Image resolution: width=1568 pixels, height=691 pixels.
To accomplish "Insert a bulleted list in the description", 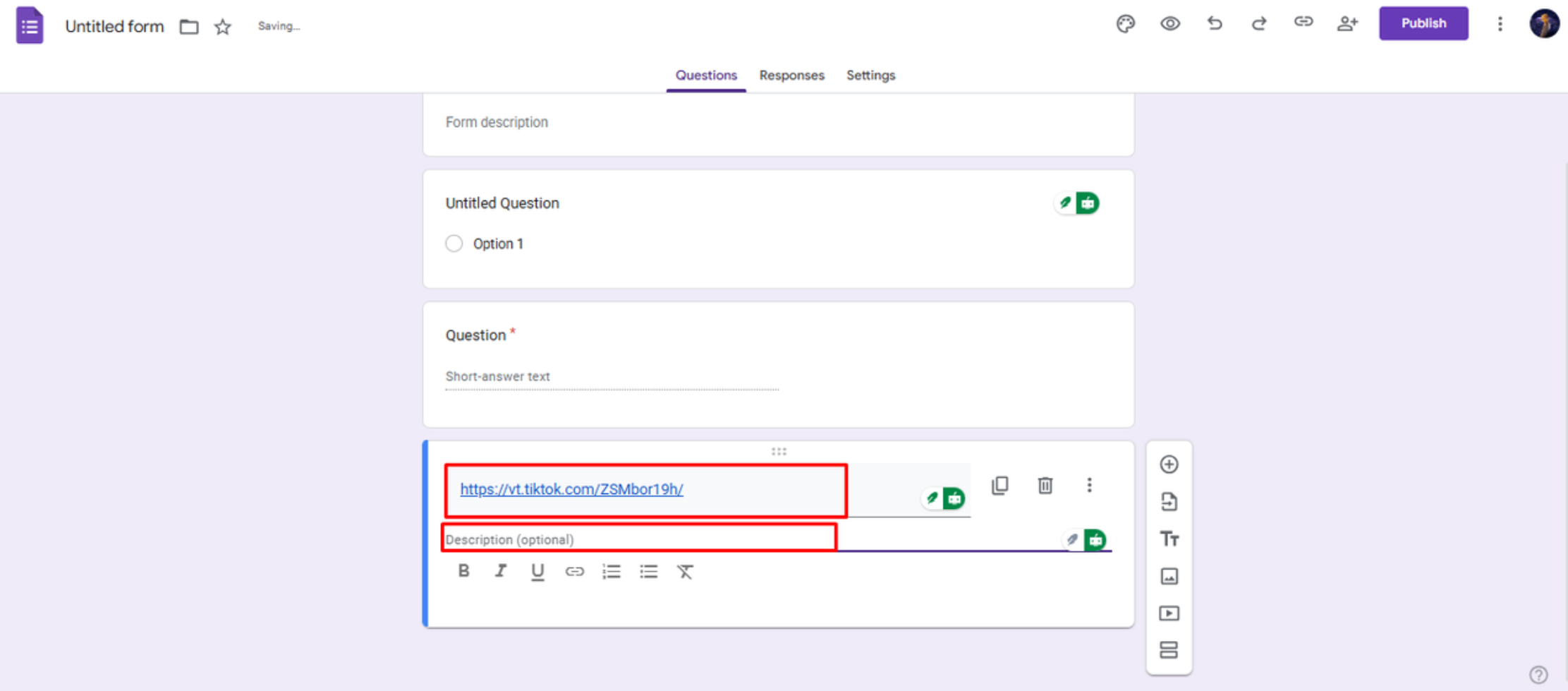I will 648,572.
